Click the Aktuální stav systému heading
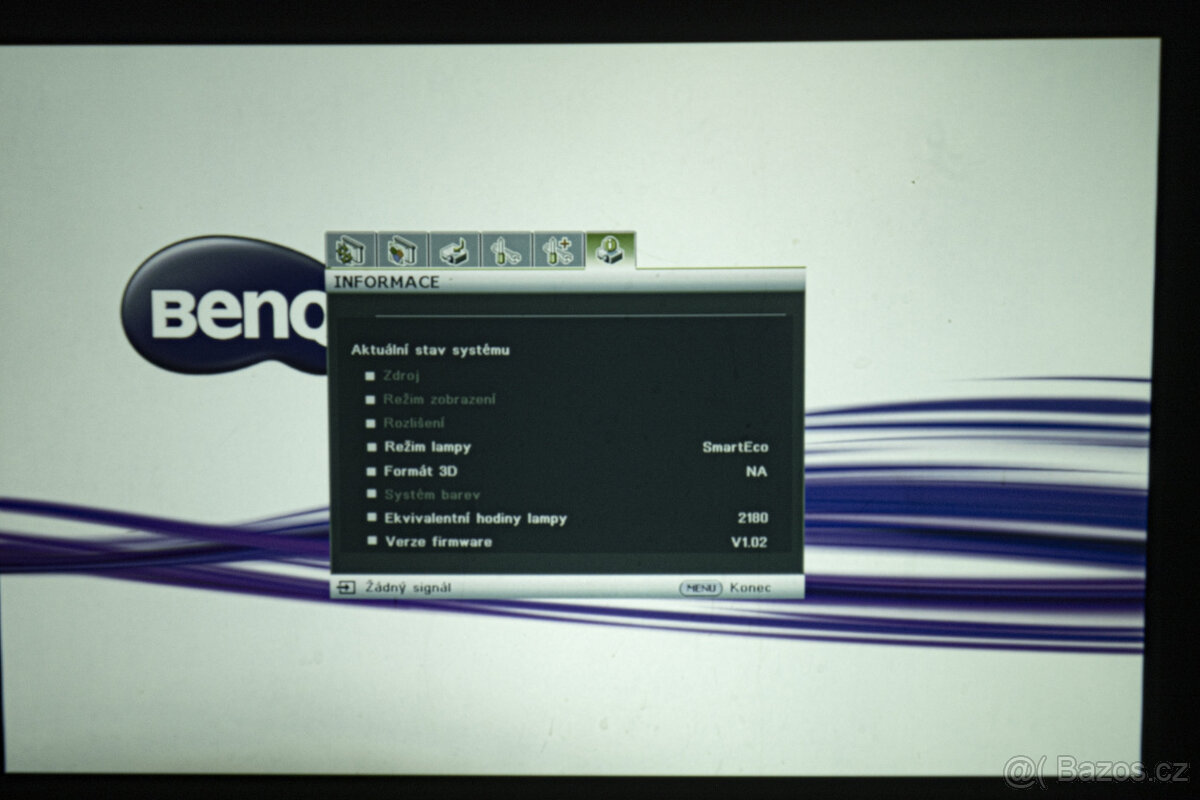The height and width of the screenshot is (800, 1200). [429, 351]
